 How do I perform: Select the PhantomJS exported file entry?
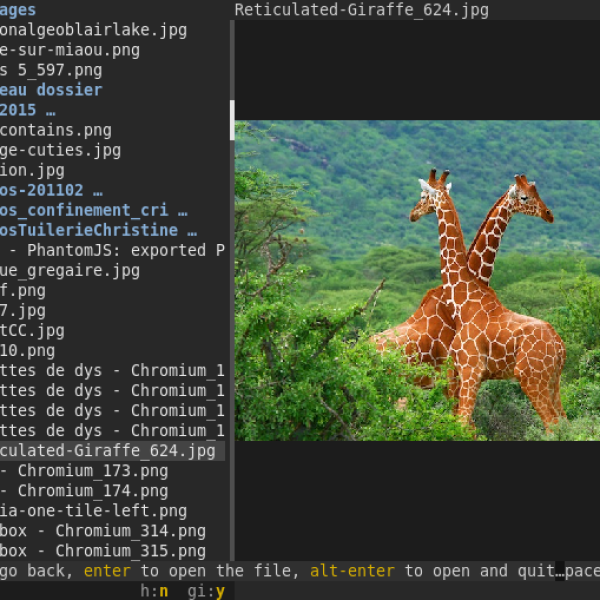[112, 250]
